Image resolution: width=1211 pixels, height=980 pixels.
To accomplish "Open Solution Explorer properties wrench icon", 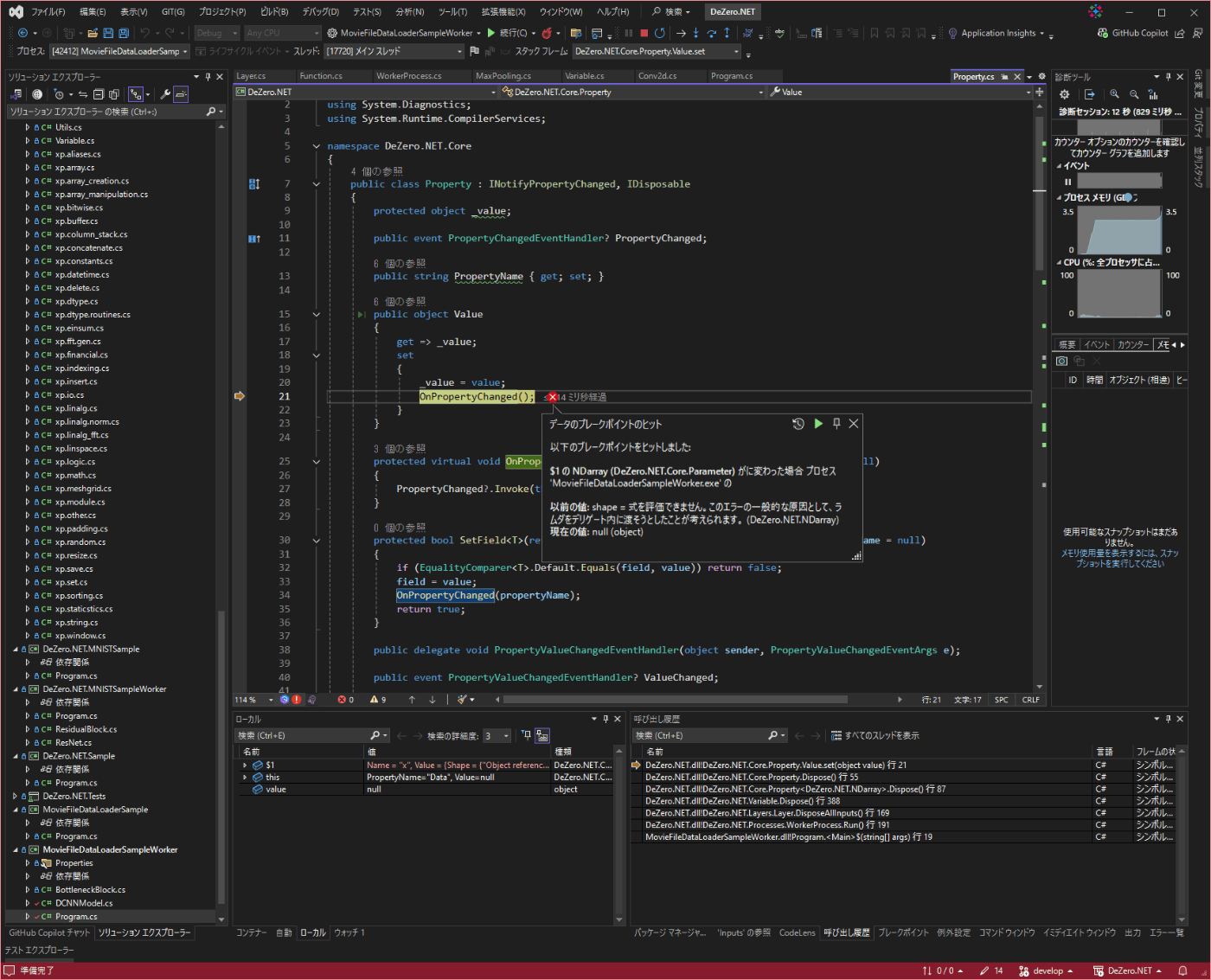I will (x=165, y=94).
